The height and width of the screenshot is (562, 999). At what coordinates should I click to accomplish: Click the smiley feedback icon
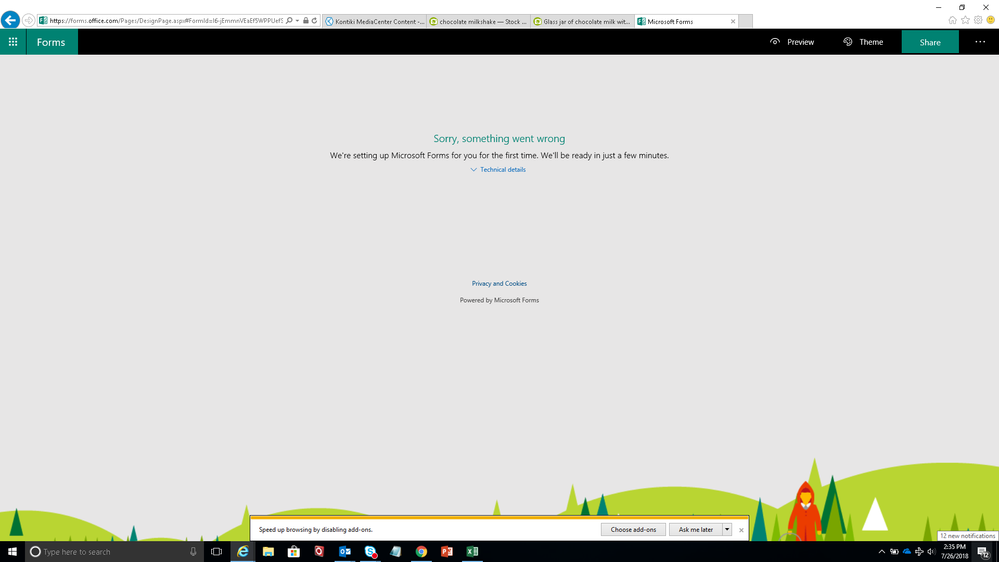click(991, 20)
